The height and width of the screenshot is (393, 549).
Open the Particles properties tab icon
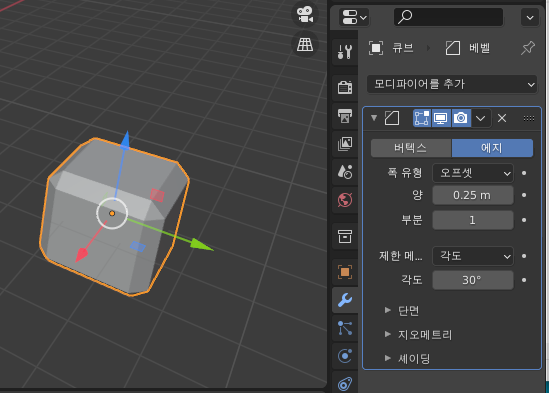pos(345,328)
